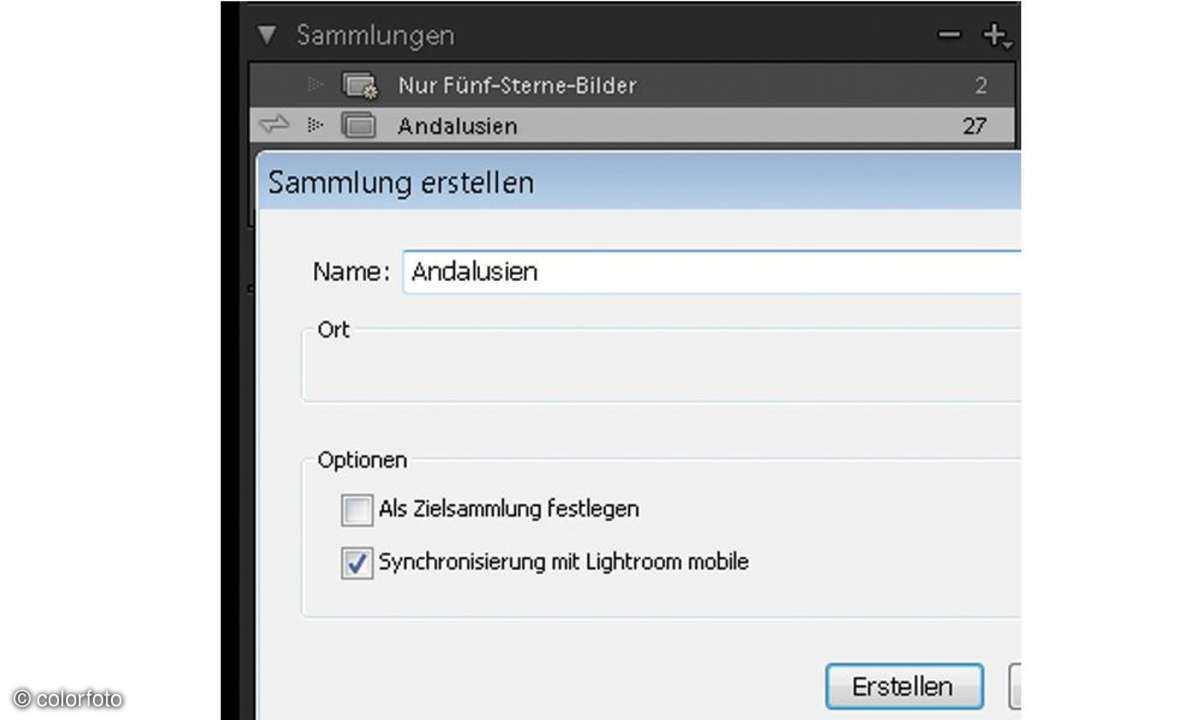Click the collection icon beside Andalusien
Viewport: 1200px width, 720px height.
358,126
